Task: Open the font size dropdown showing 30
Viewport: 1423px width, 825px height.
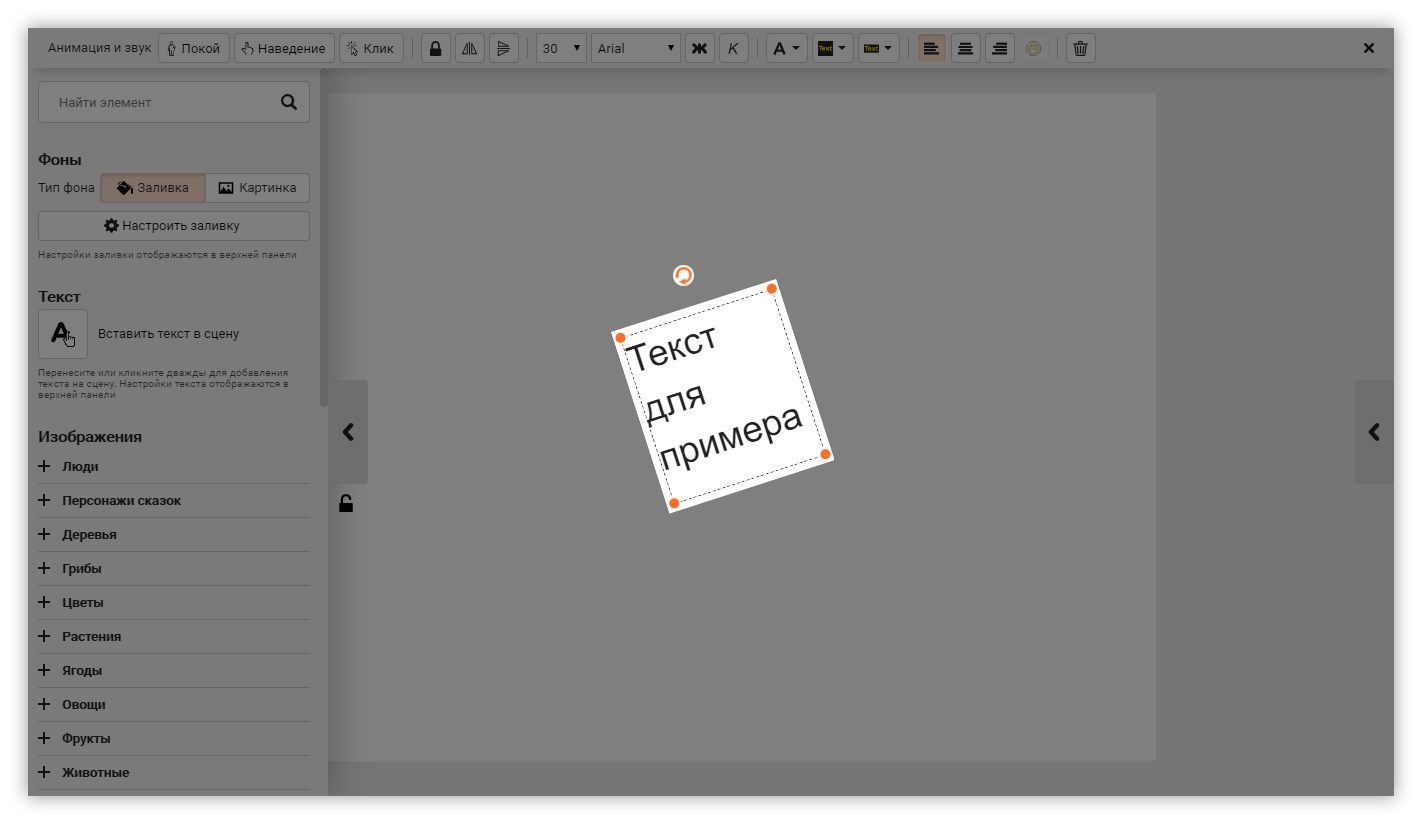Action: coord(561,48)
